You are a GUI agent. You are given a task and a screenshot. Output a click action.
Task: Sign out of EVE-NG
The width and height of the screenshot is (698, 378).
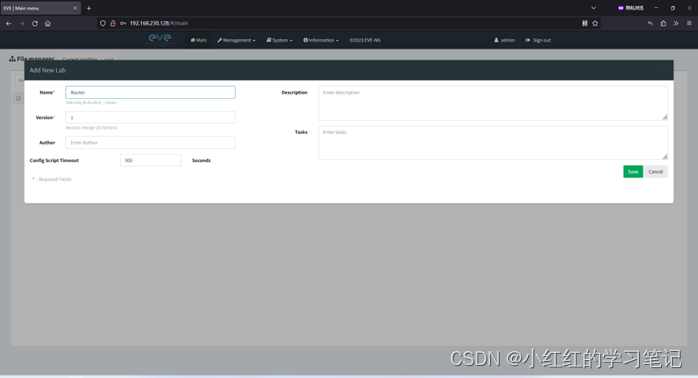click(x=538, y=40)
